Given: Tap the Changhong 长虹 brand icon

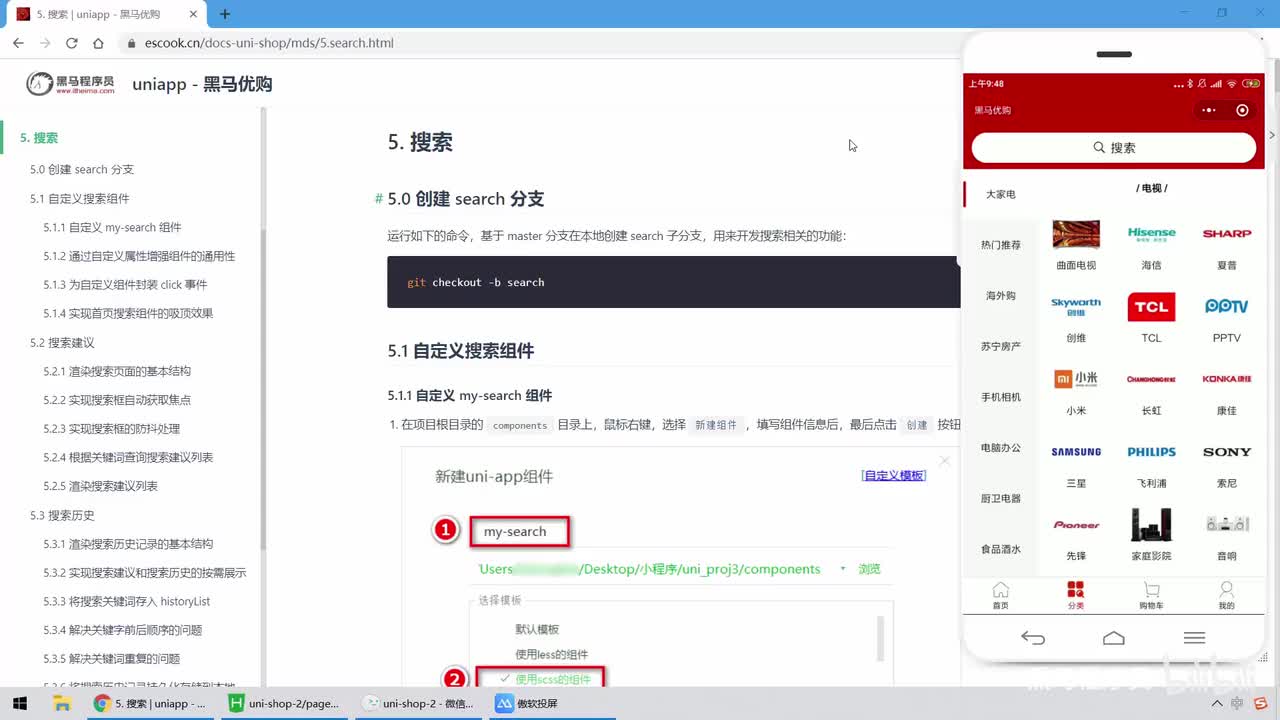Looking at the screenshot, I should click(x=1151, y=379).
